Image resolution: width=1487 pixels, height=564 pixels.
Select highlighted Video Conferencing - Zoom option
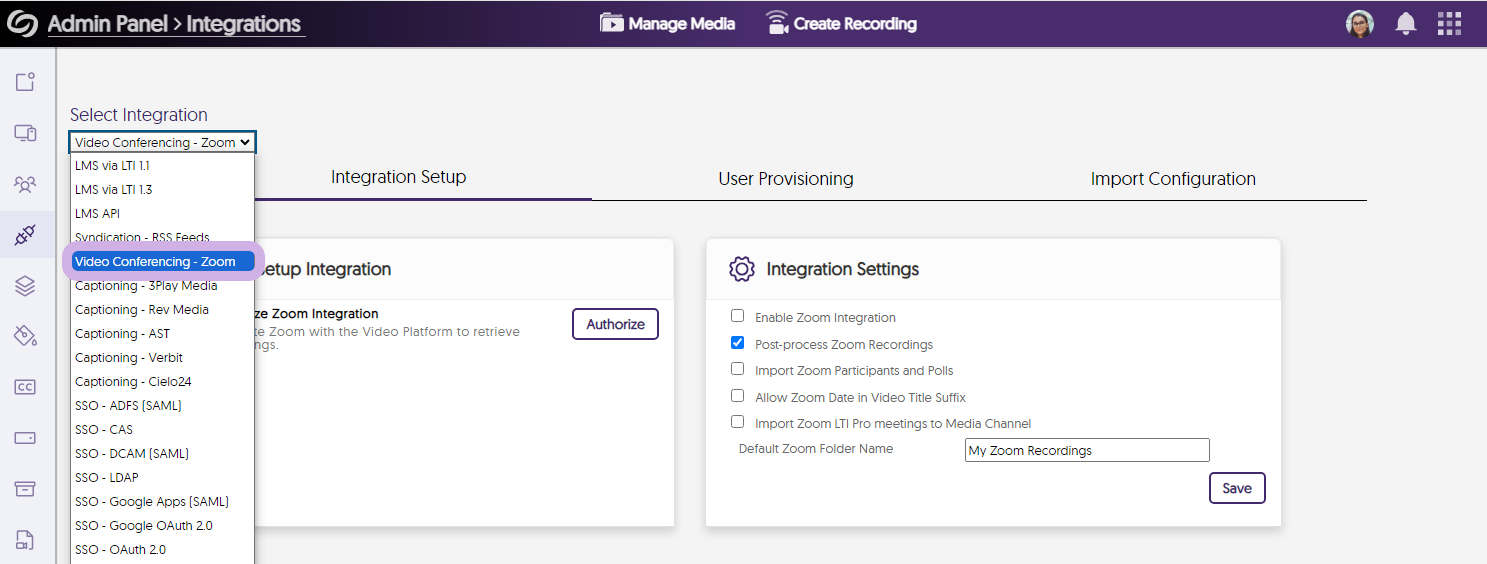point(162,261)
